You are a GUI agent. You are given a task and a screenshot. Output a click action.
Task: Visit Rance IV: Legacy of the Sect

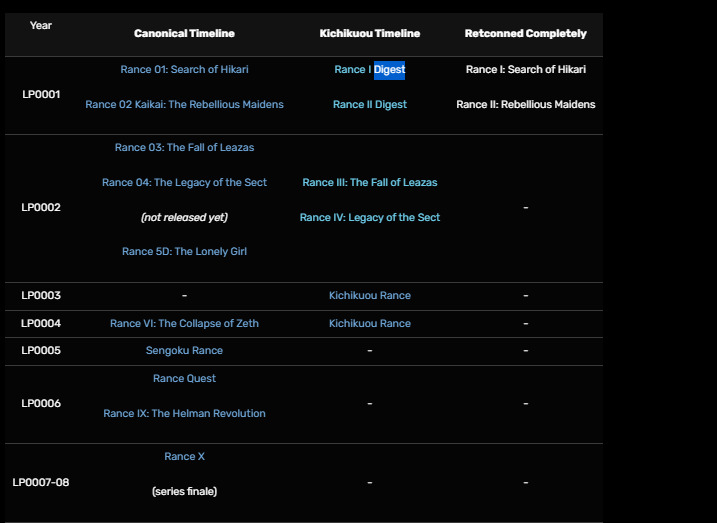coord(369,218)
